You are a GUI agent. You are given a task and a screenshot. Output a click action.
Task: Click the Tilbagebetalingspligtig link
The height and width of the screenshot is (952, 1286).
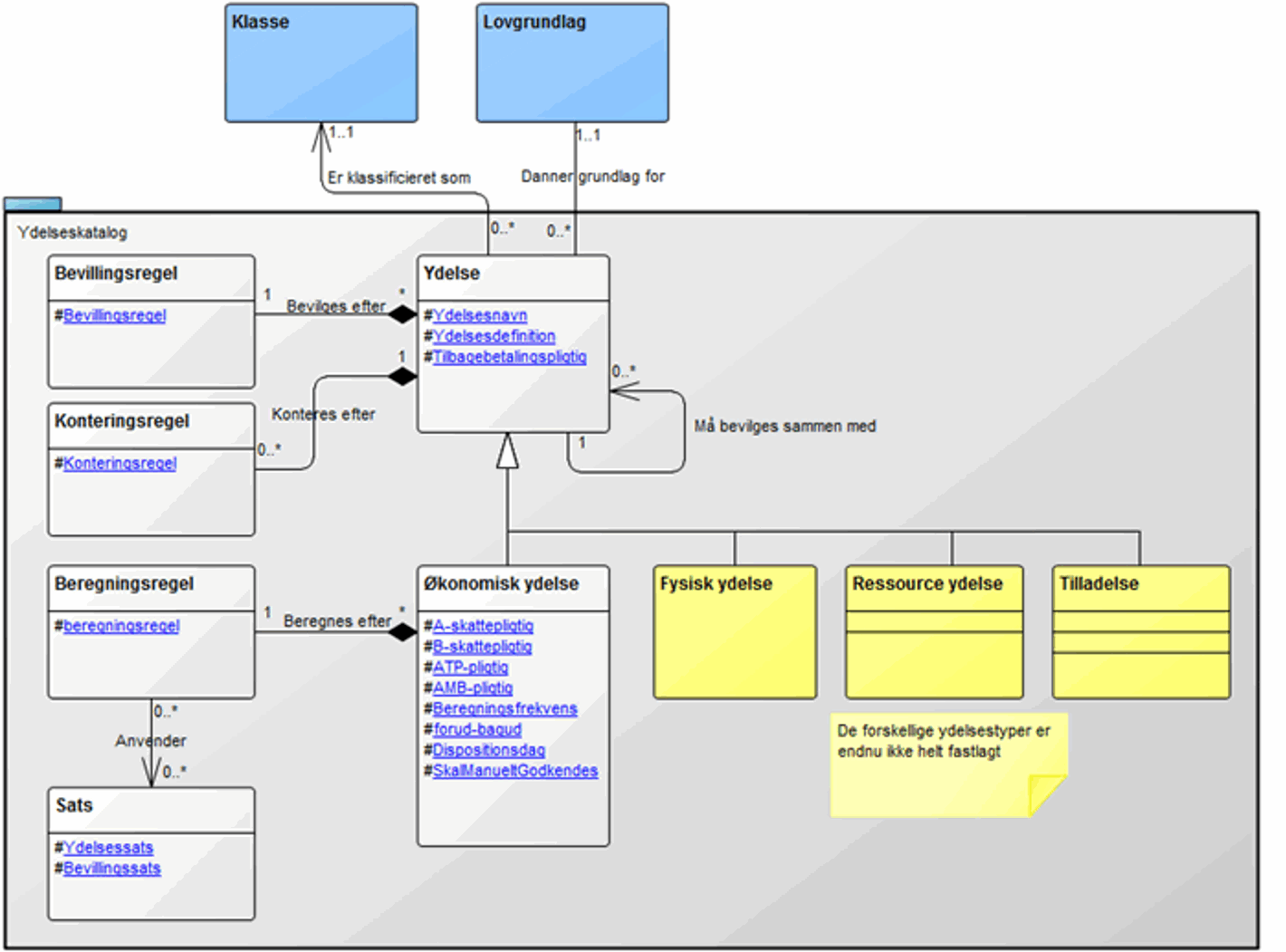click(x=509, y=357)
